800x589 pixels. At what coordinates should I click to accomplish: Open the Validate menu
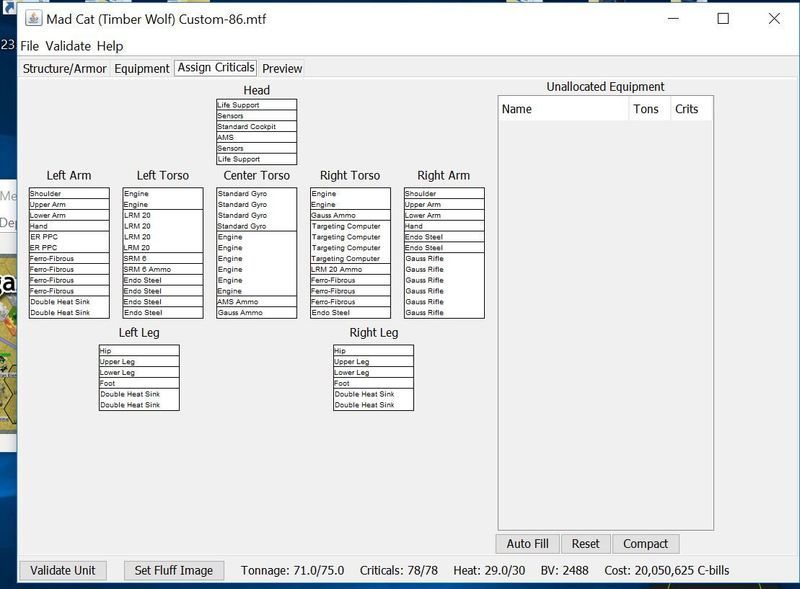pyautogui.click(x=68, y=46)
